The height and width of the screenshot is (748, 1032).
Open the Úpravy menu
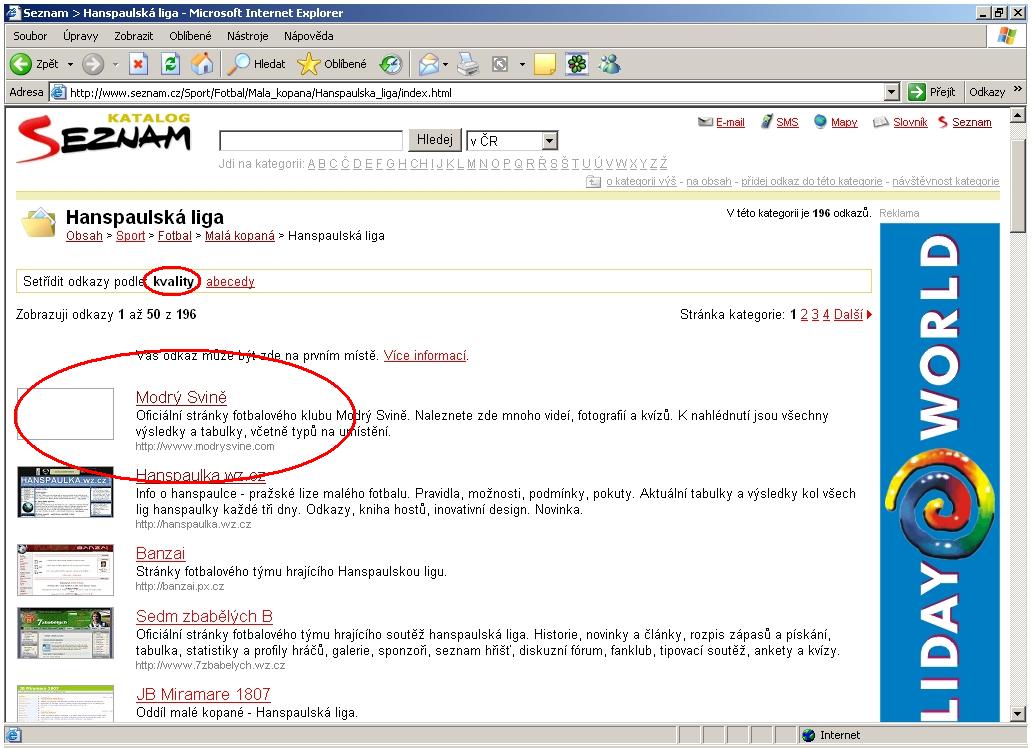point(80,36)
